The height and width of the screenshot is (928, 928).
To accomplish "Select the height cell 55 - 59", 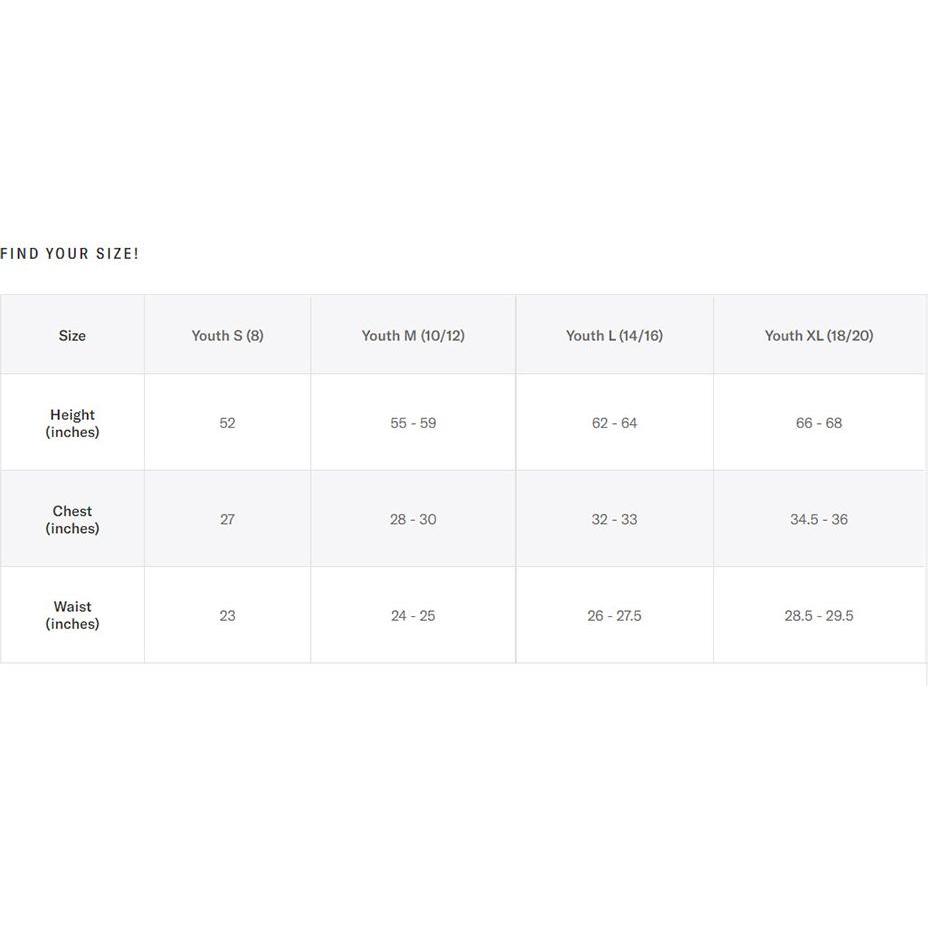I will pyautogui.click(x=413, y=423).
